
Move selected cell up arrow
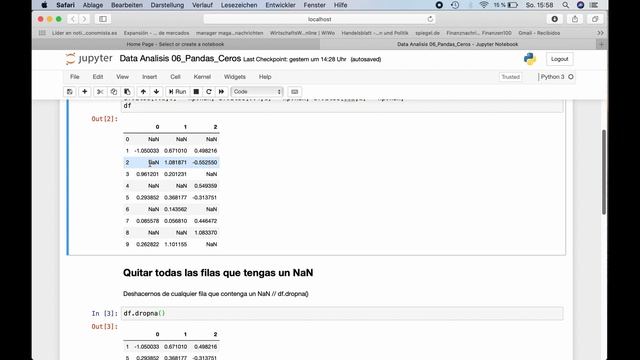click(143, 92)
